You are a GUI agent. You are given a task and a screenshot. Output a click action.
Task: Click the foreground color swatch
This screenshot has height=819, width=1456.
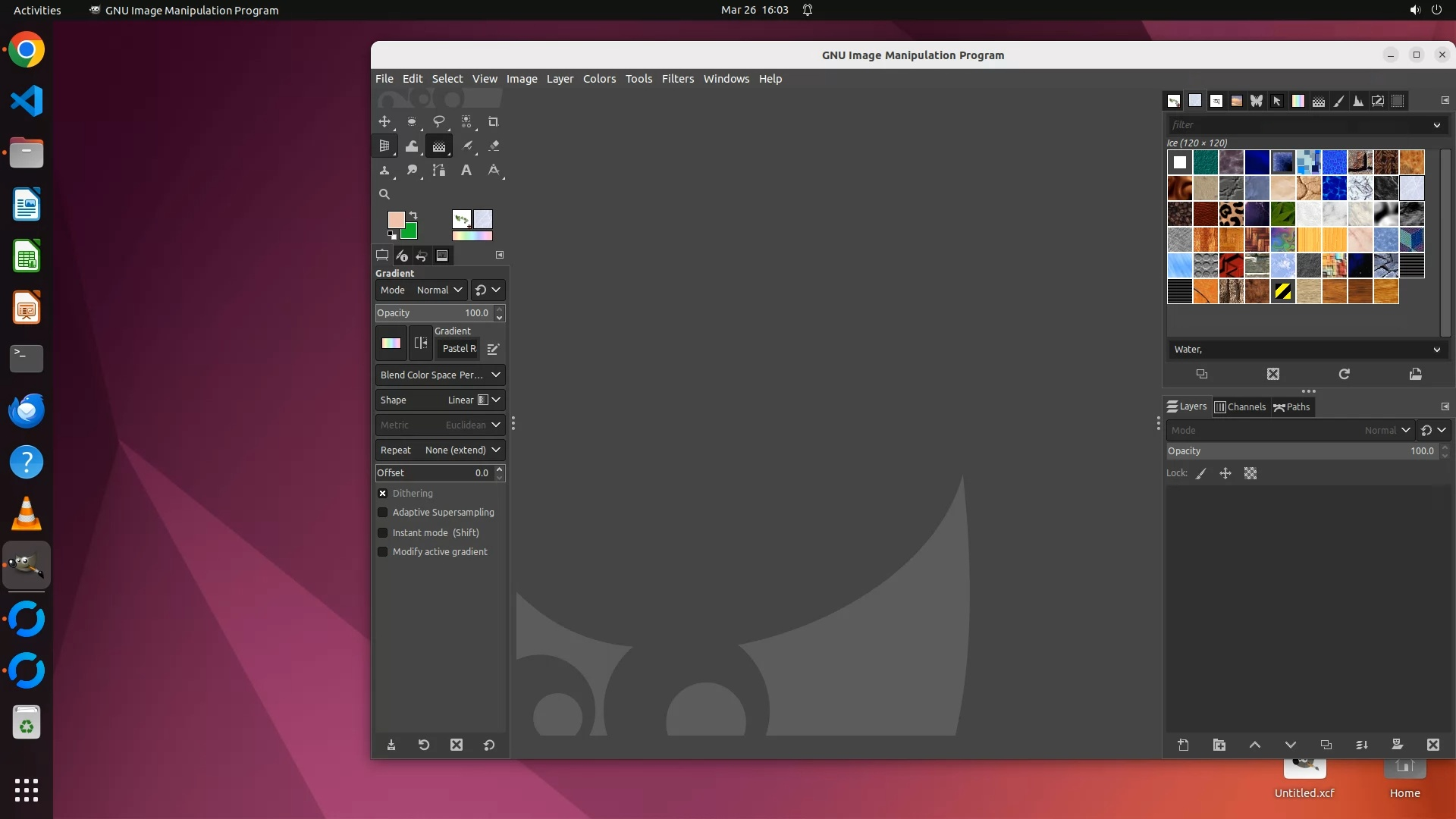[395, 219]
